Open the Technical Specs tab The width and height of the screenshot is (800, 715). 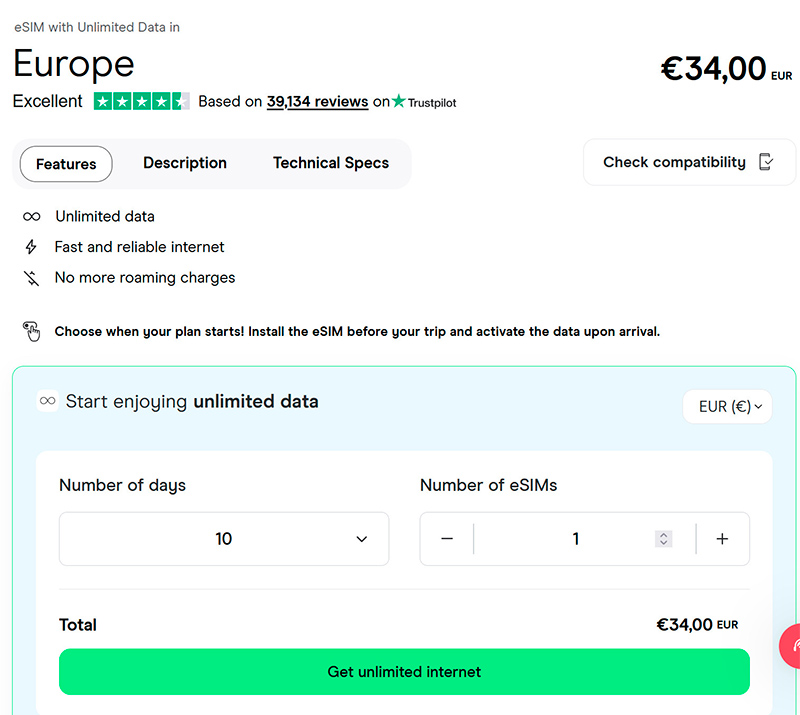click(x=331, y=163)
